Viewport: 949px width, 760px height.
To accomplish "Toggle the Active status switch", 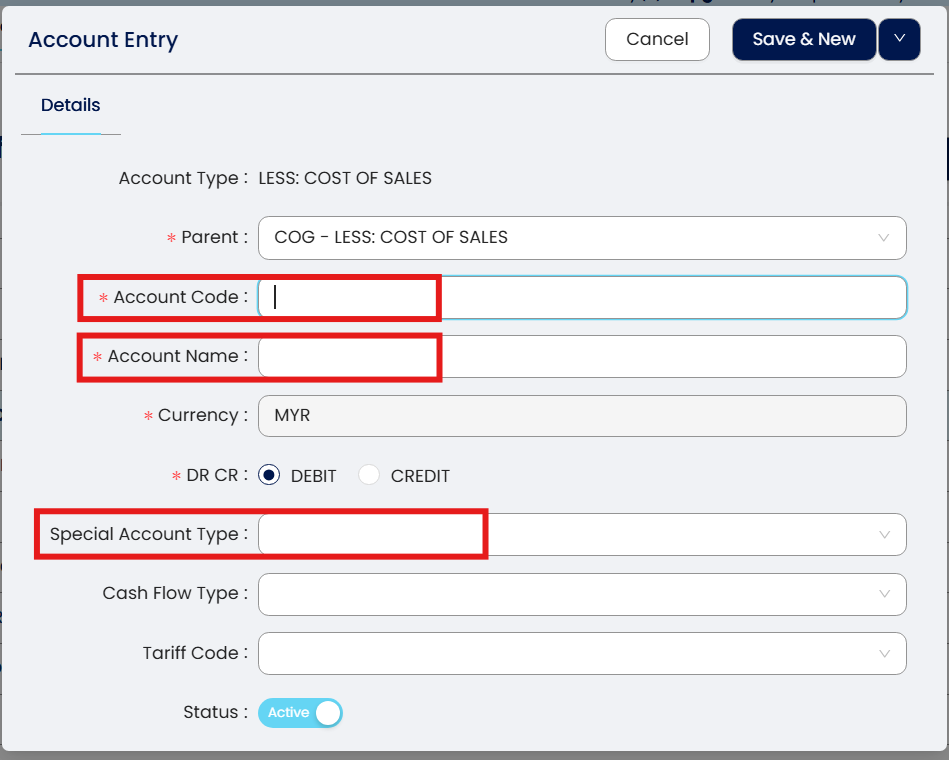I will tap(300, 713).
